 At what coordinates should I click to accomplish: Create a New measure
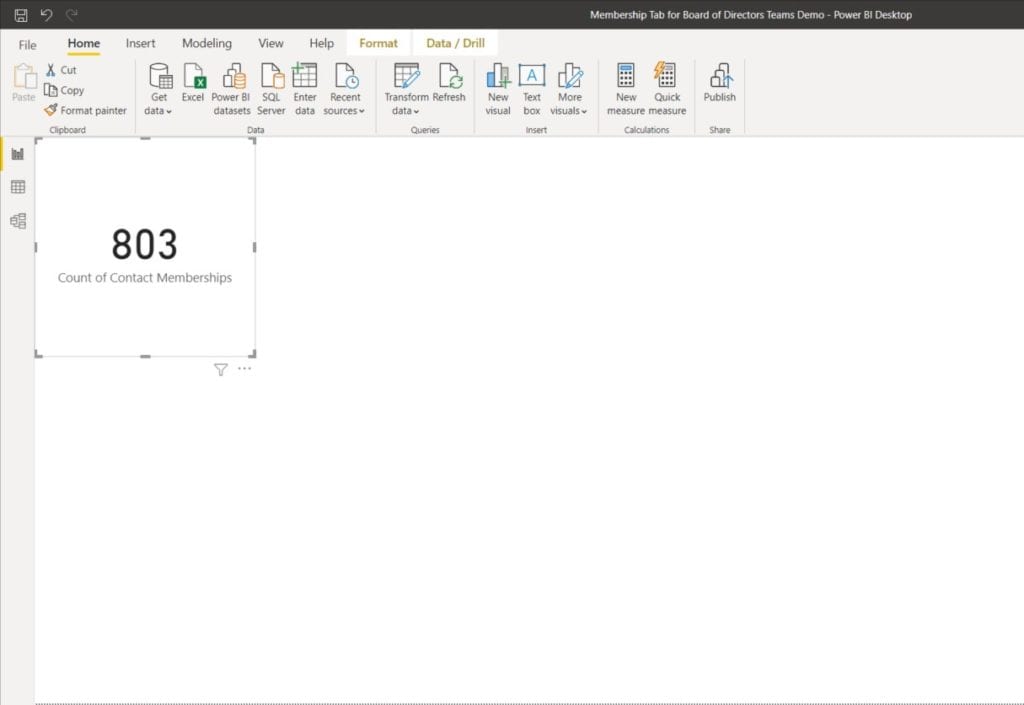pos(626,89)
